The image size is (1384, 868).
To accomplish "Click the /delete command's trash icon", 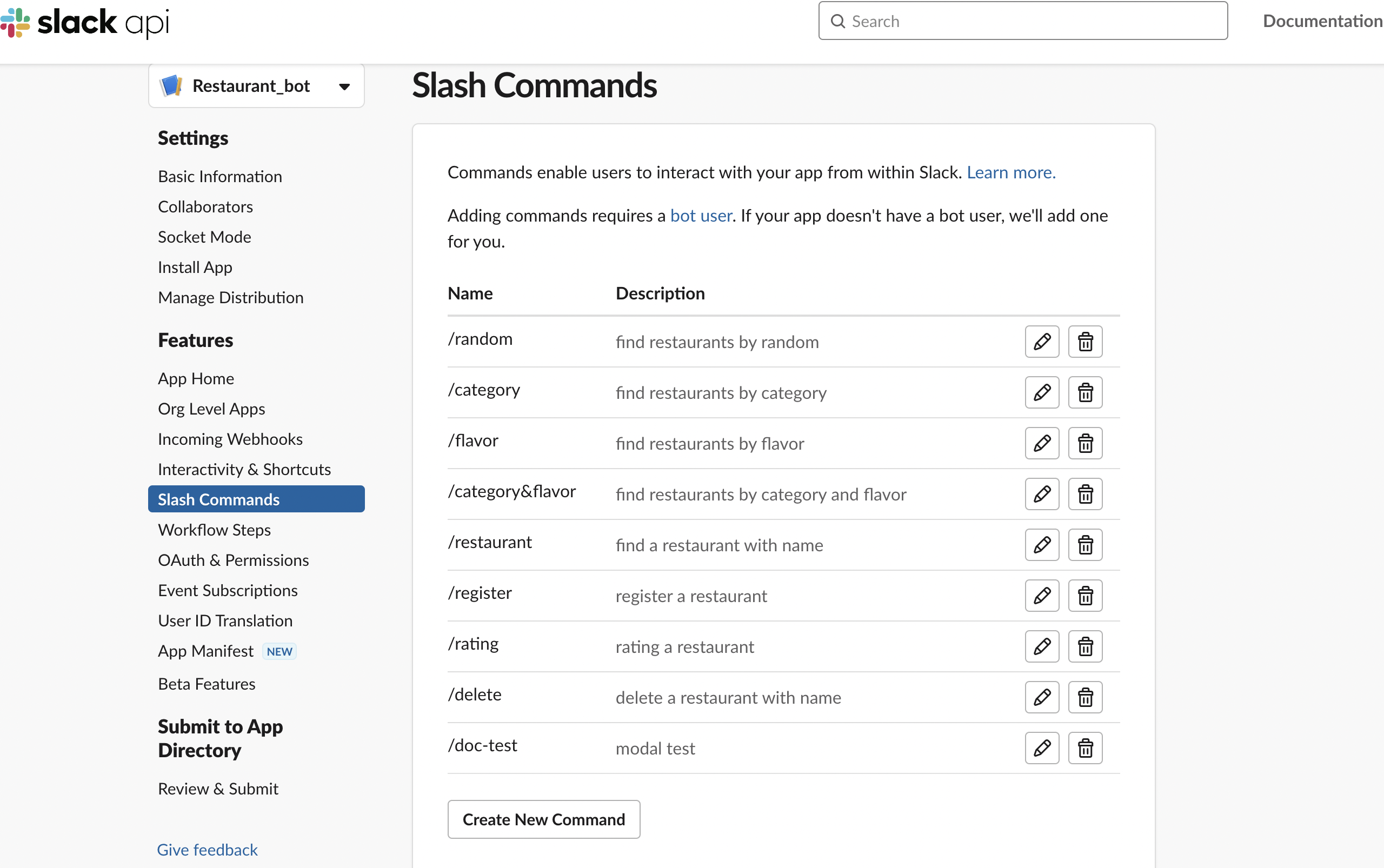I will [1085, 698].
